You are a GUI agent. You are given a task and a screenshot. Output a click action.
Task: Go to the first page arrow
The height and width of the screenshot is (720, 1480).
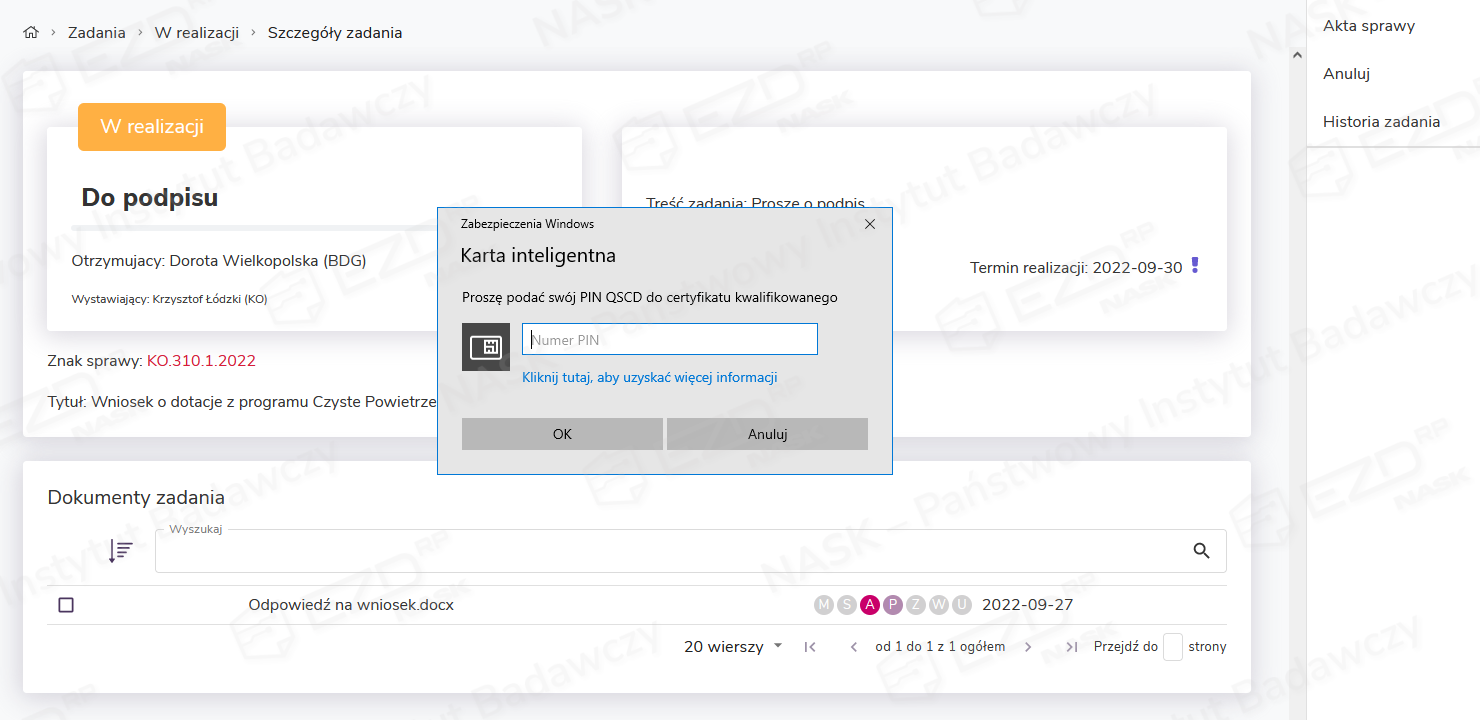[810, 647]
